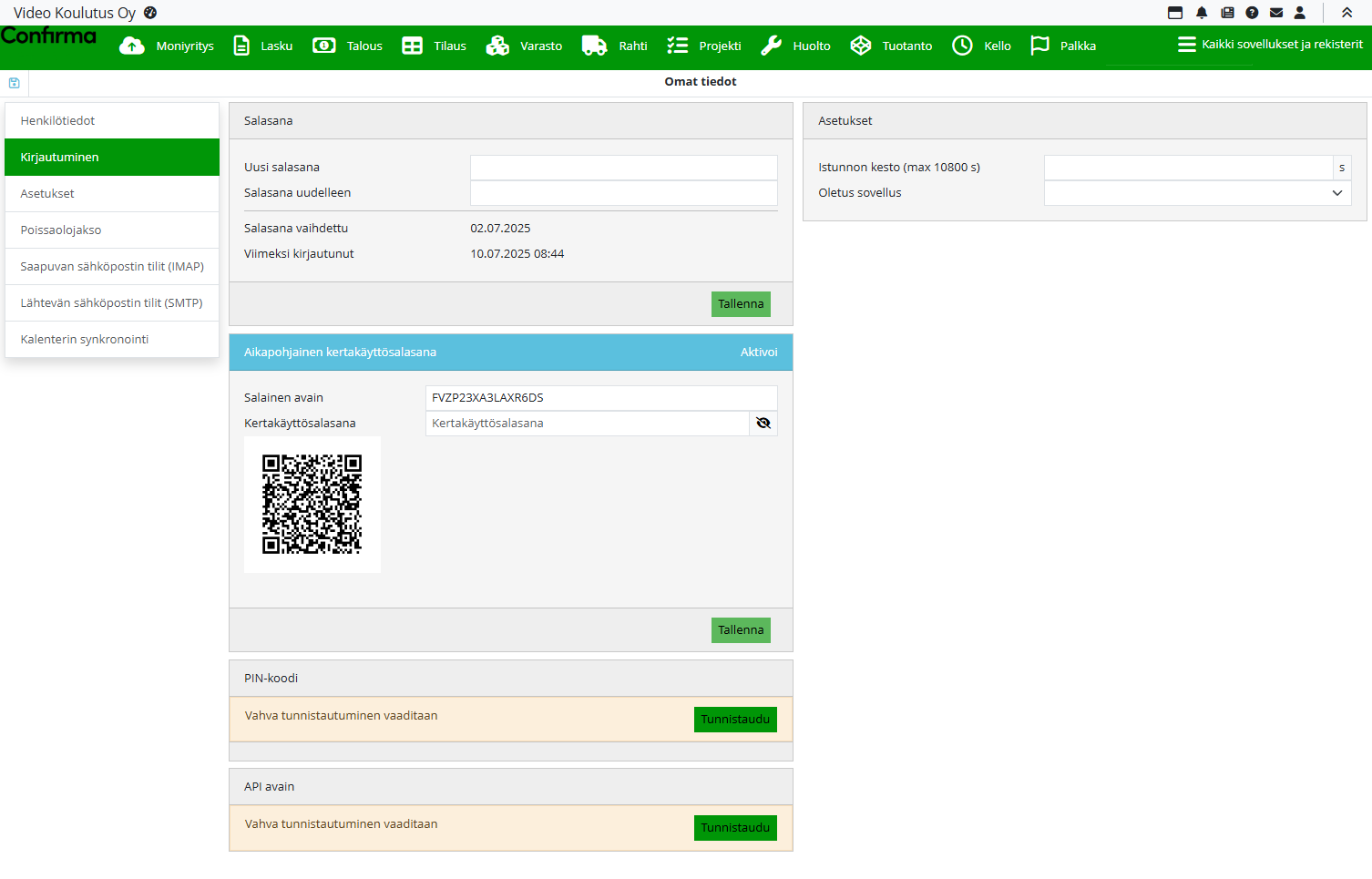The width and height of the screenshot is (1372, 879).
Task: Click the save icon below the Confirma logo
Action: pyautogui.click(x=15, y=83)
